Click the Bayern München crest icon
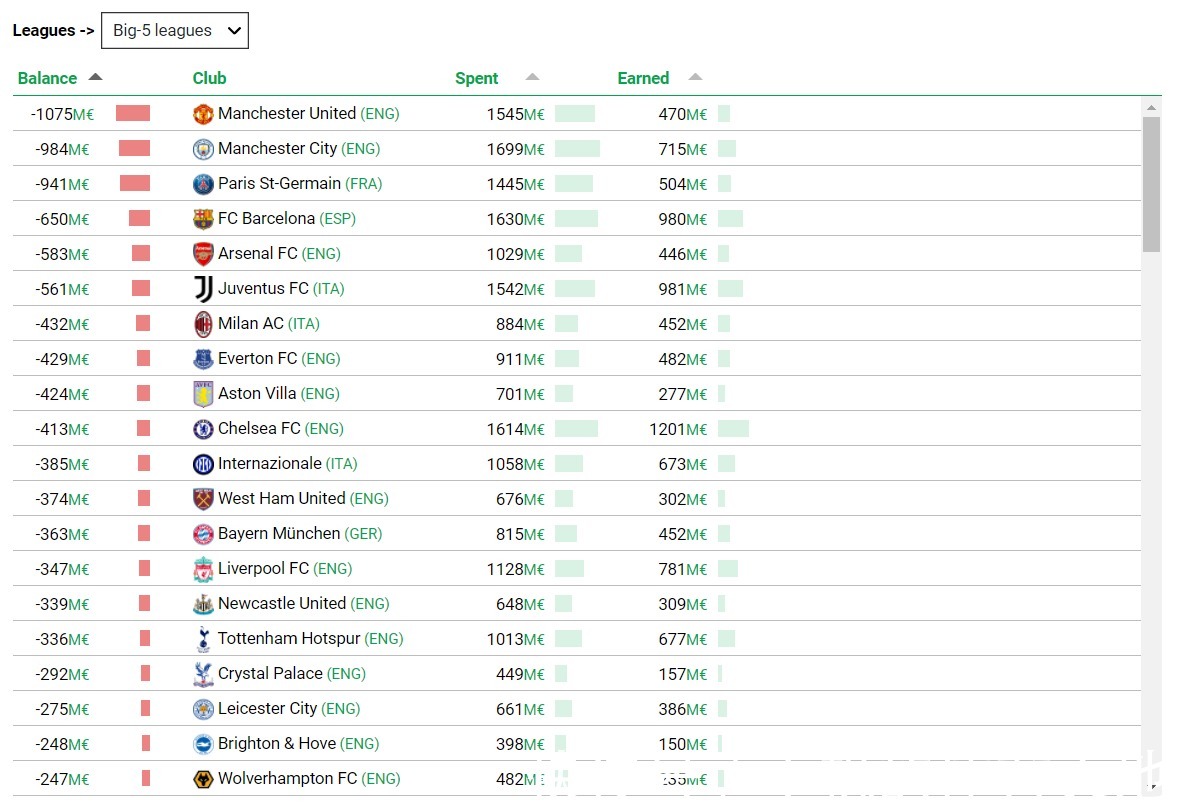 point(203,534)
